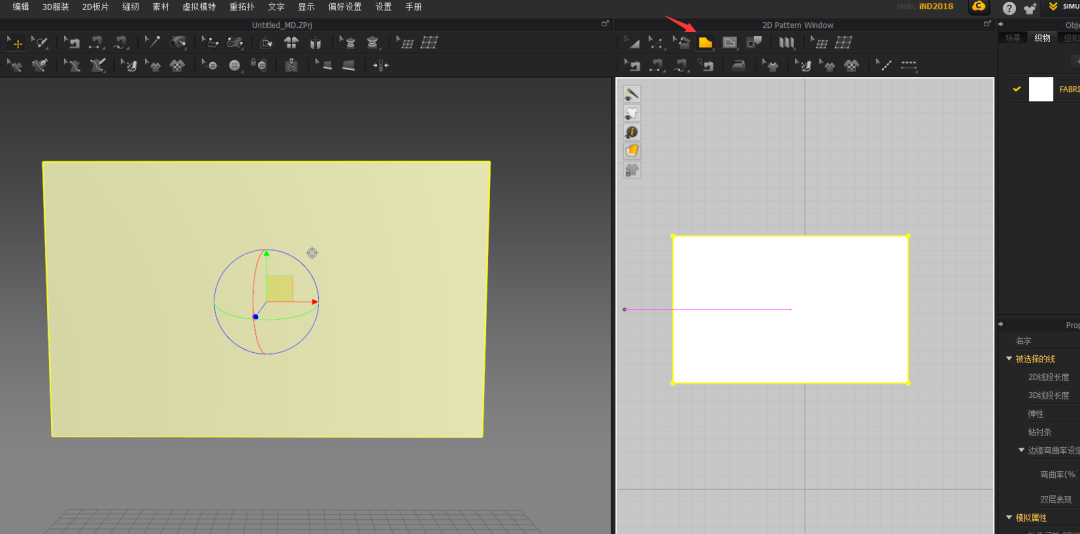Viewport: 1080px width, 534px height.
Task: Toggle the 2D garment display shirt icon
Action: (x=632, y=112)
